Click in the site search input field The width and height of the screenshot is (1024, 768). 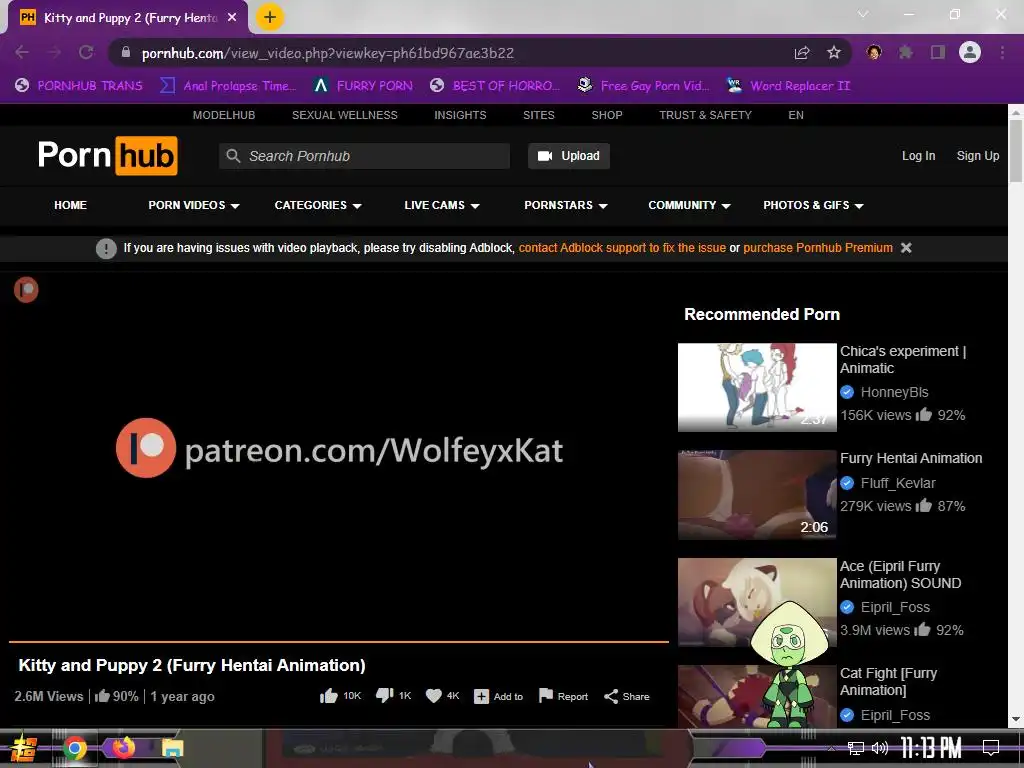[x=364, y=155]
